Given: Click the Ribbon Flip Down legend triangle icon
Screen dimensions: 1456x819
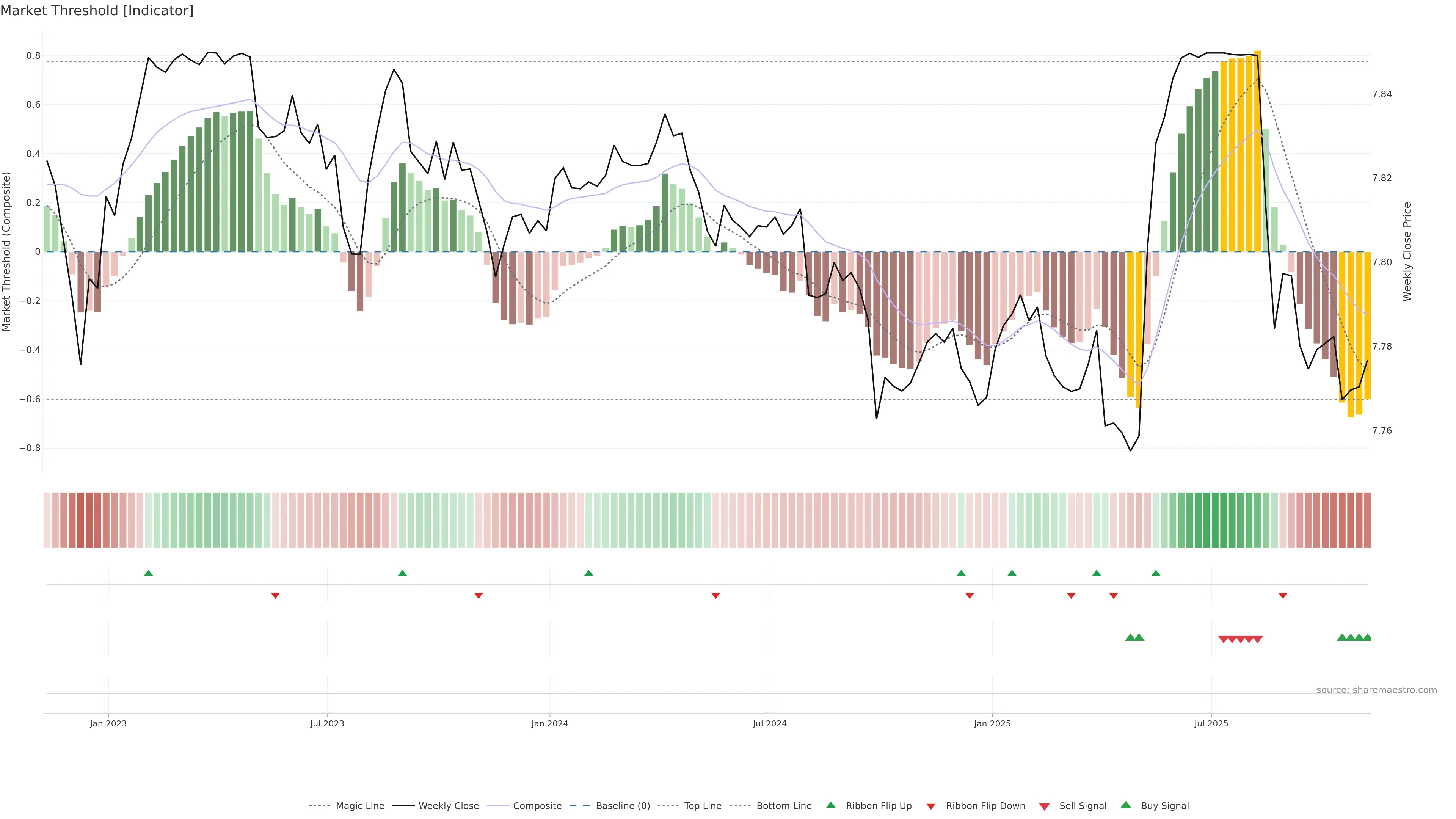Looking at the screenshot, I should click(x=931, y=806).
